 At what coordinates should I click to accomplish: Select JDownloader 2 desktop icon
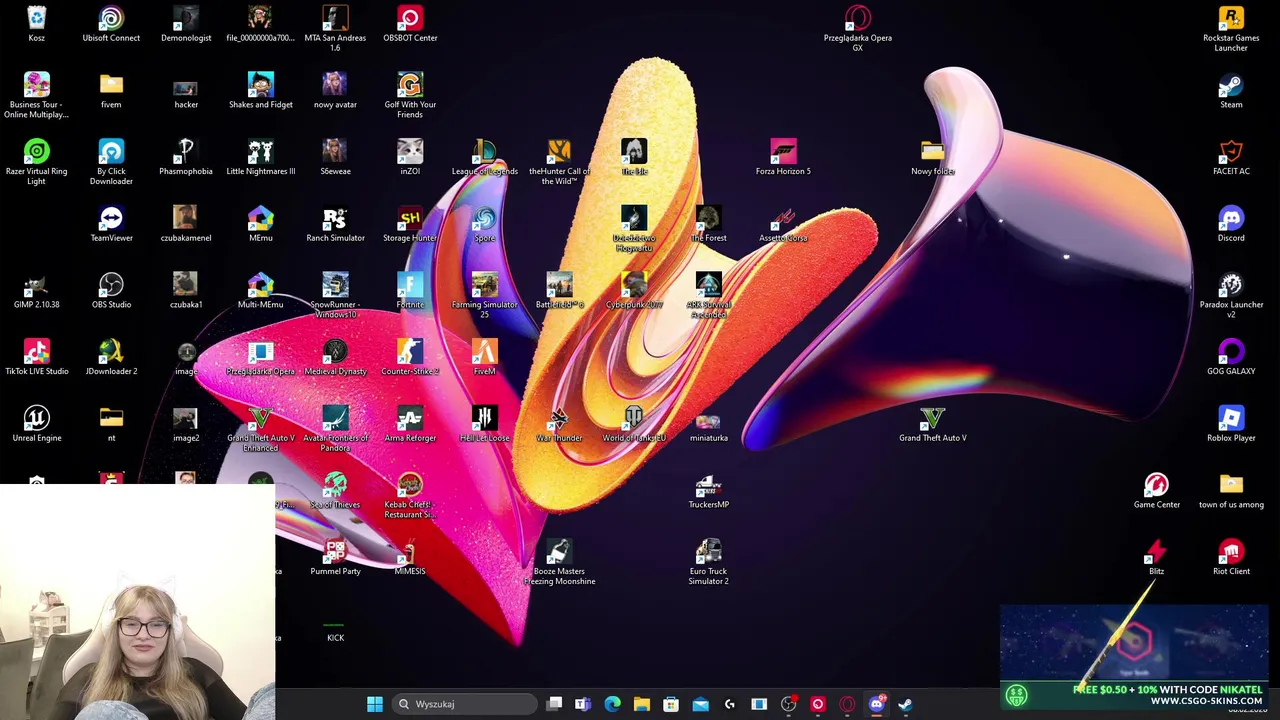coord(111,358)
